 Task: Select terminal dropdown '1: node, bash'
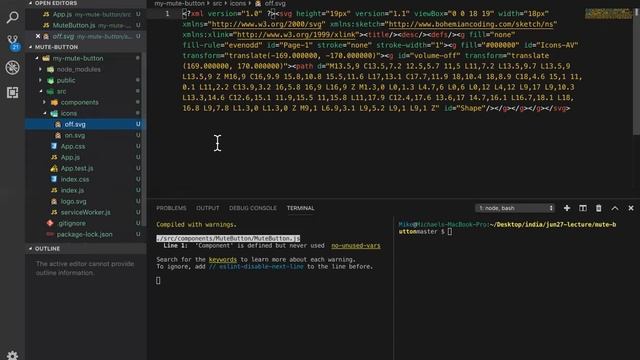tap(515, 208)
